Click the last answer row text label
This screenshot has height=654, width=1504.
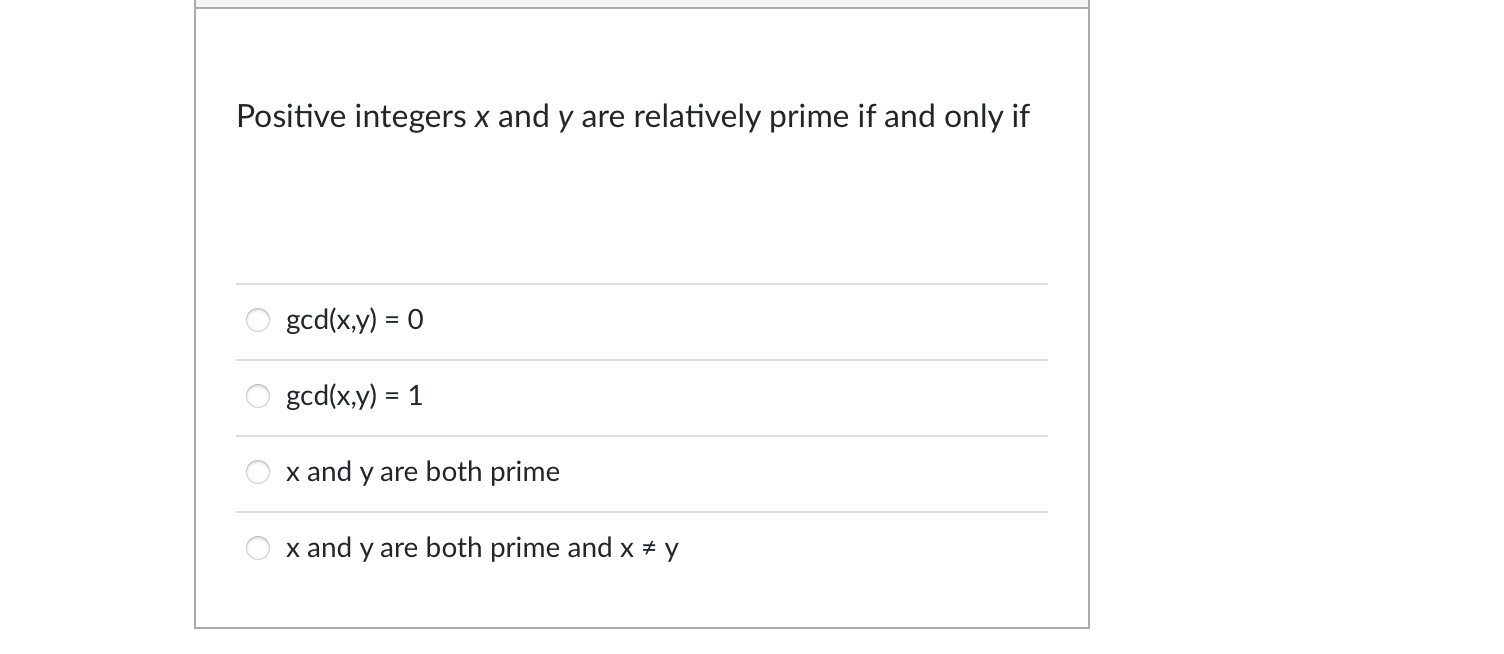pyautogui.click(x=482, y=548)
